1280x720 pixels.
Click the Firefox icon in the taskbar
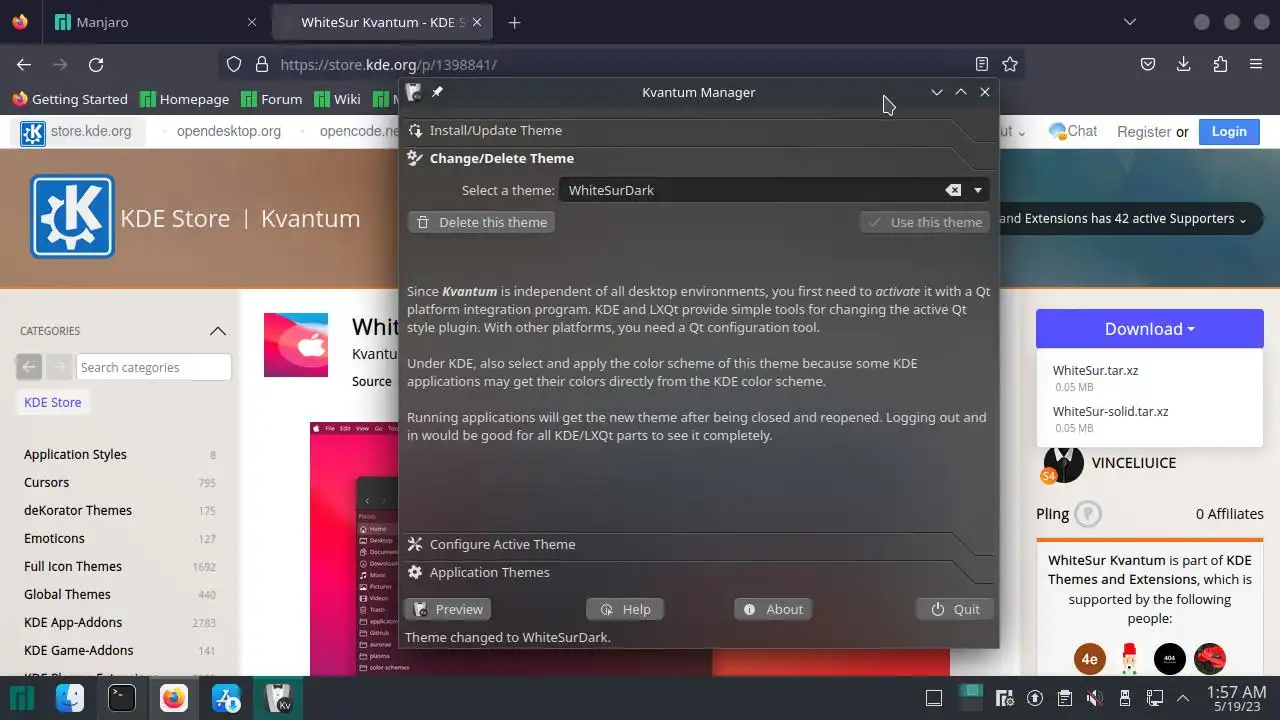(174, 697)
